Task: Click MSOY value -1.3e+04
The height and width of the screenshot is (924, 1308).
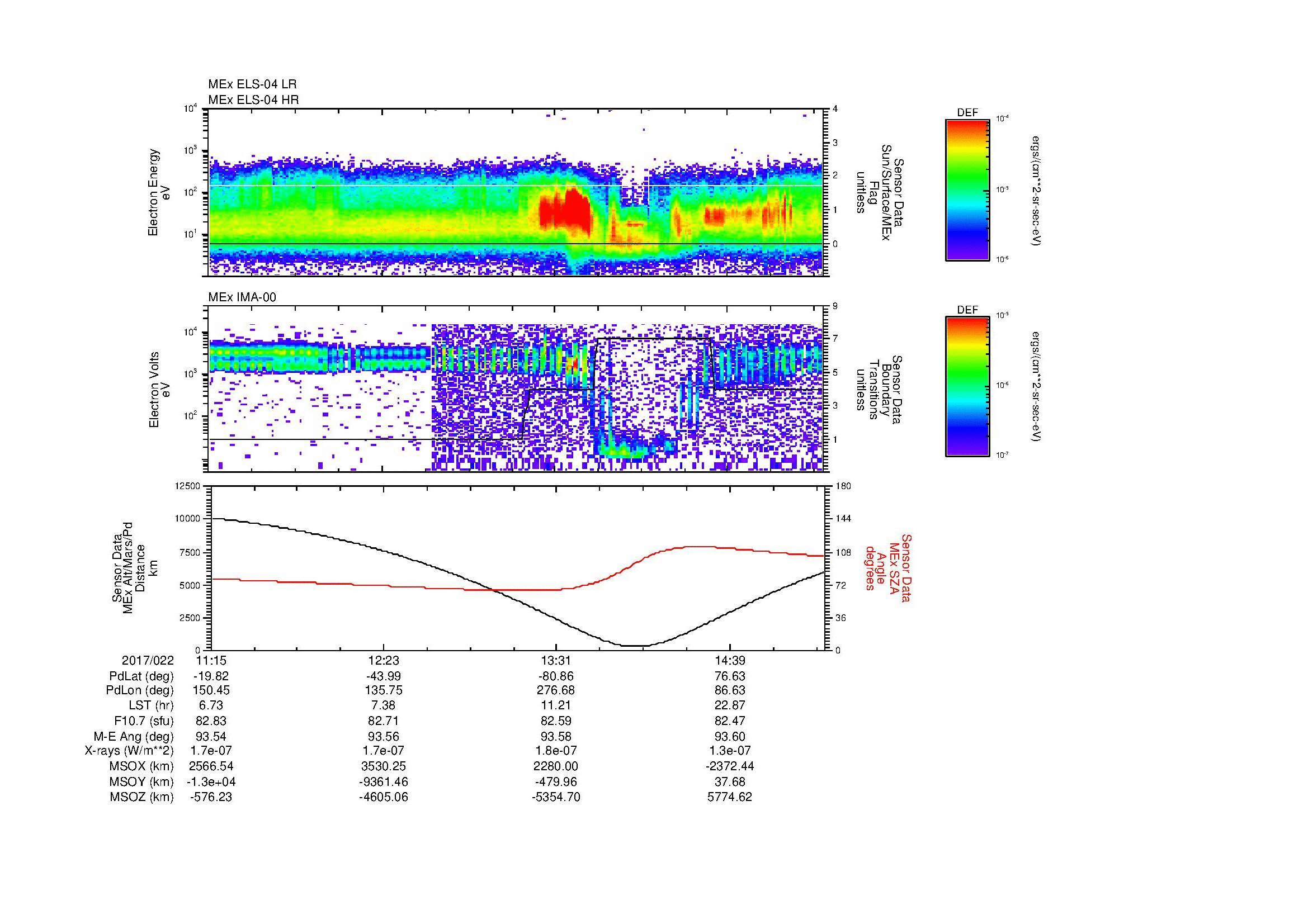Action: [211, 781]
